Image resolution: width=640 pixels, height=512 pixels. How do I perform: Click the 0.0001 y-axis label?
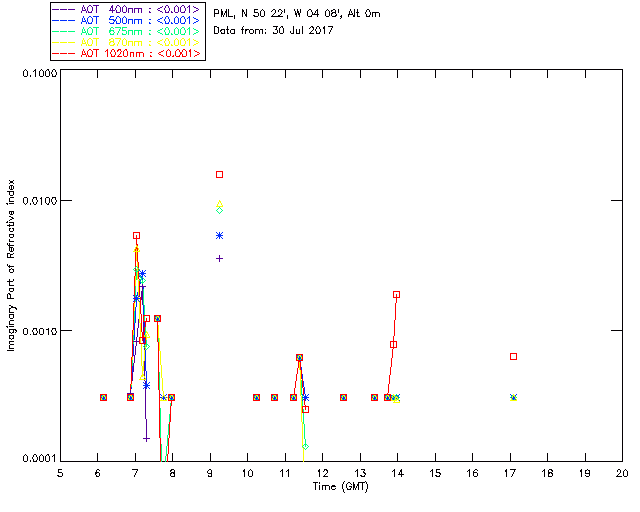(39, 459)
